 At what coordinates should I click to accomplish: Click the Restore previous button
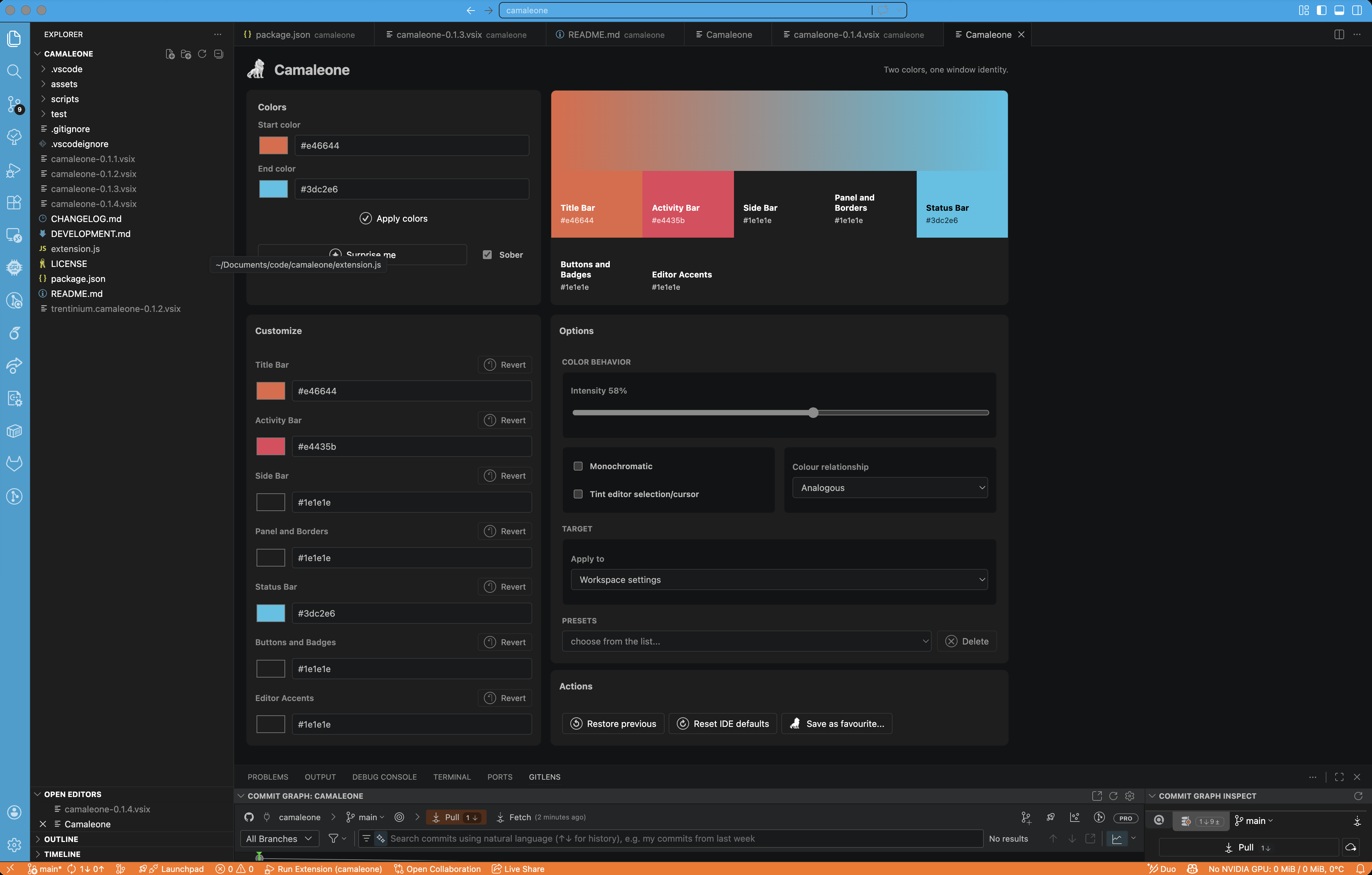[x=613, y=723]
